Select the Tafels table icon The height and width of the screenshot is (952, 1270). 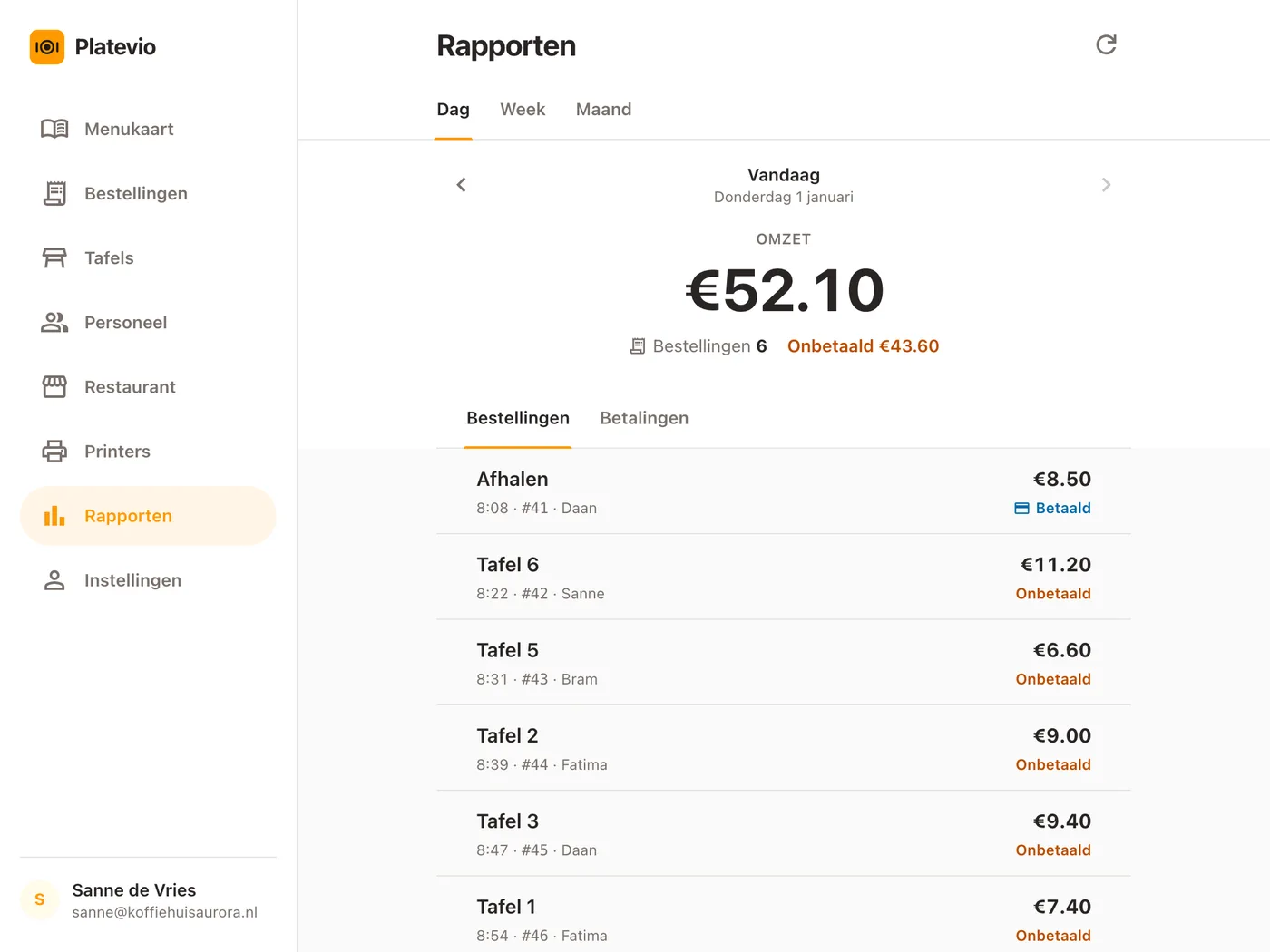click(x=54, y=257)
